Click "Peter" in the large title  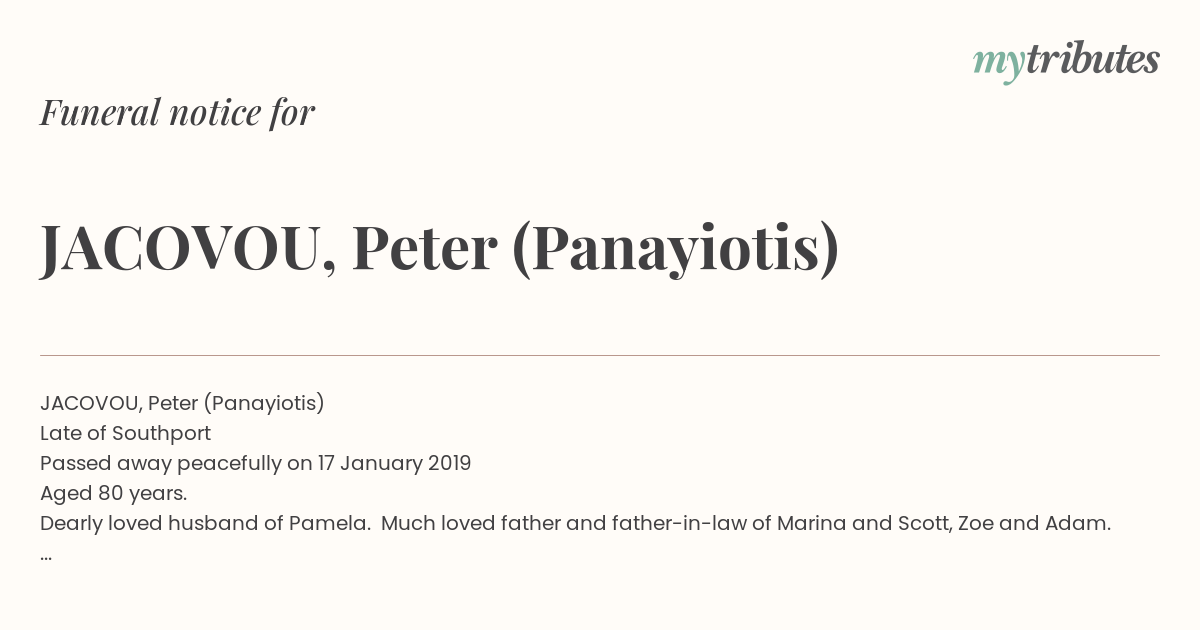(424, 248)
